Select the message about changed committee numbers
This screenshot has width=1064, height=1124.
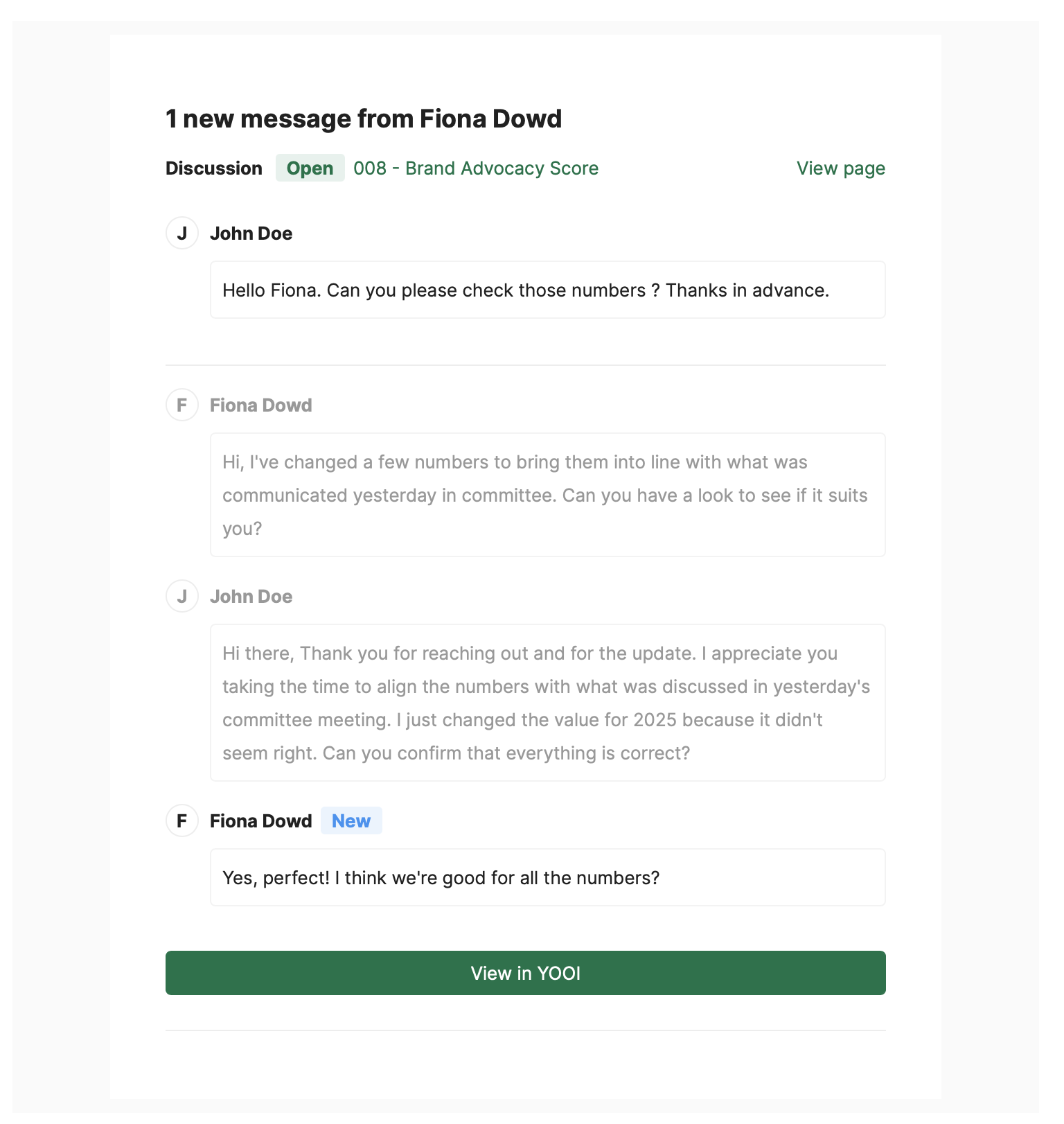click(x=547, y=495)
